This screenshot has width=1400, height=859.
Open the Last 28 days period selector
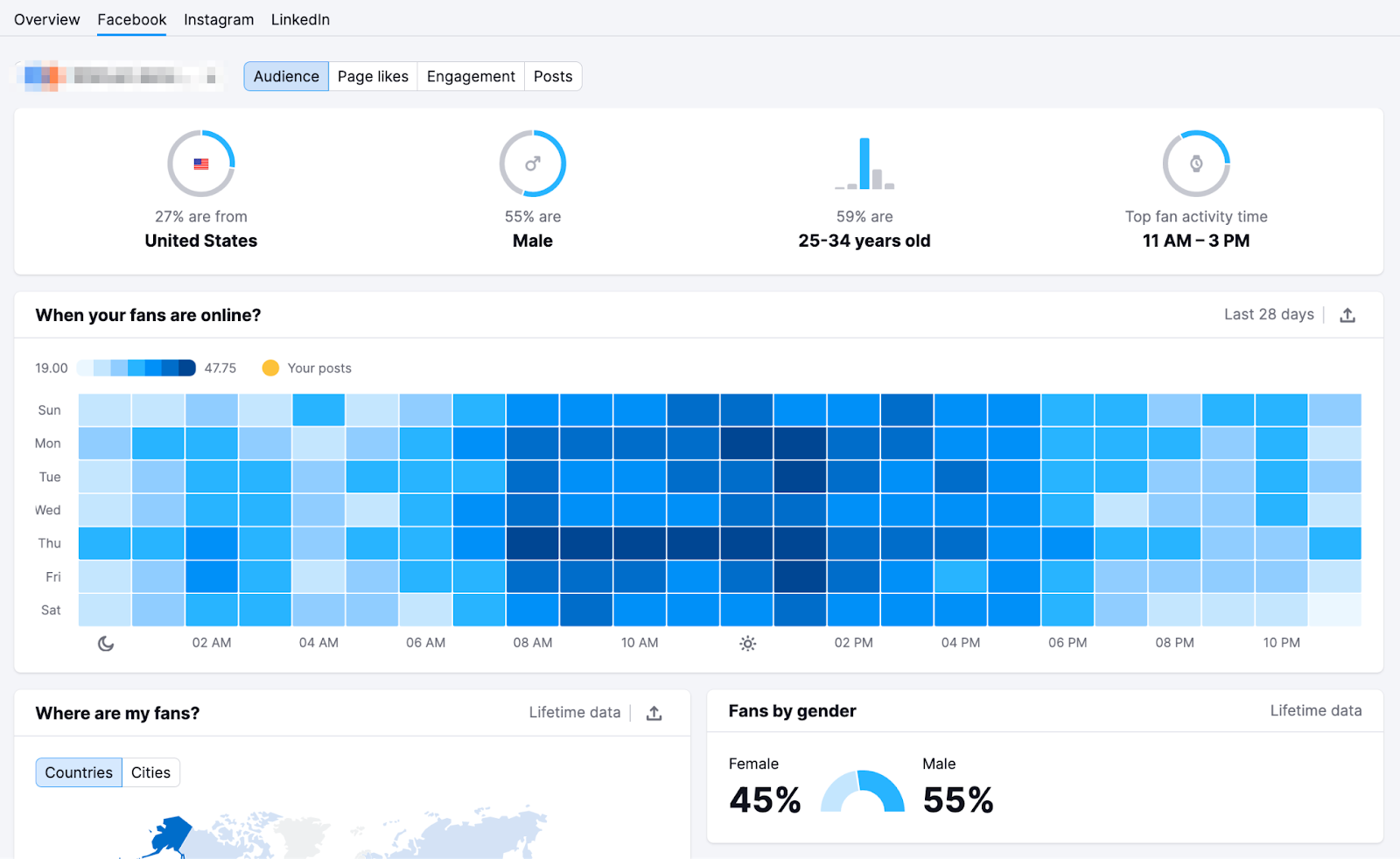tap(1269, 314)
